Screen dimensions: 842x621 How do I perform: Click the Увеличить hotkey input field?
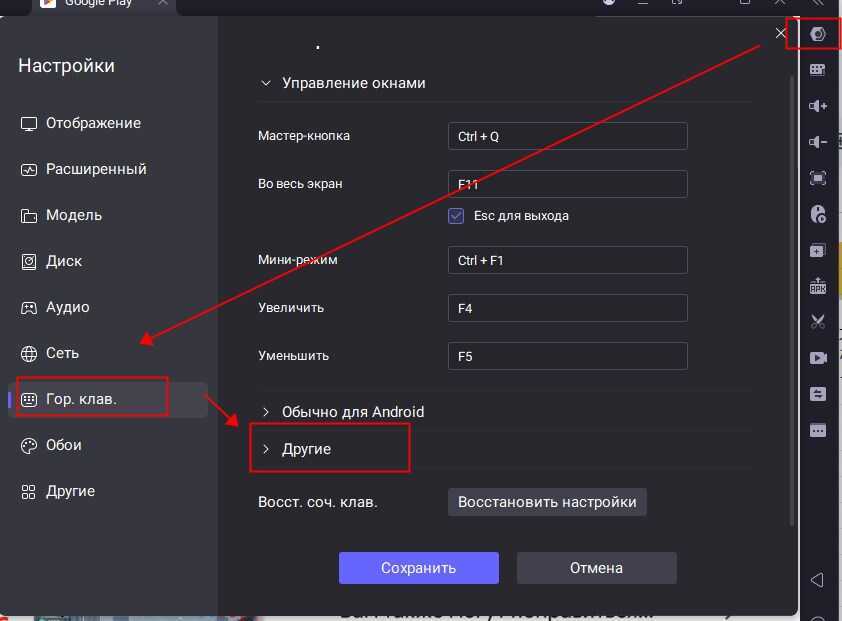(x=567, y=308)
